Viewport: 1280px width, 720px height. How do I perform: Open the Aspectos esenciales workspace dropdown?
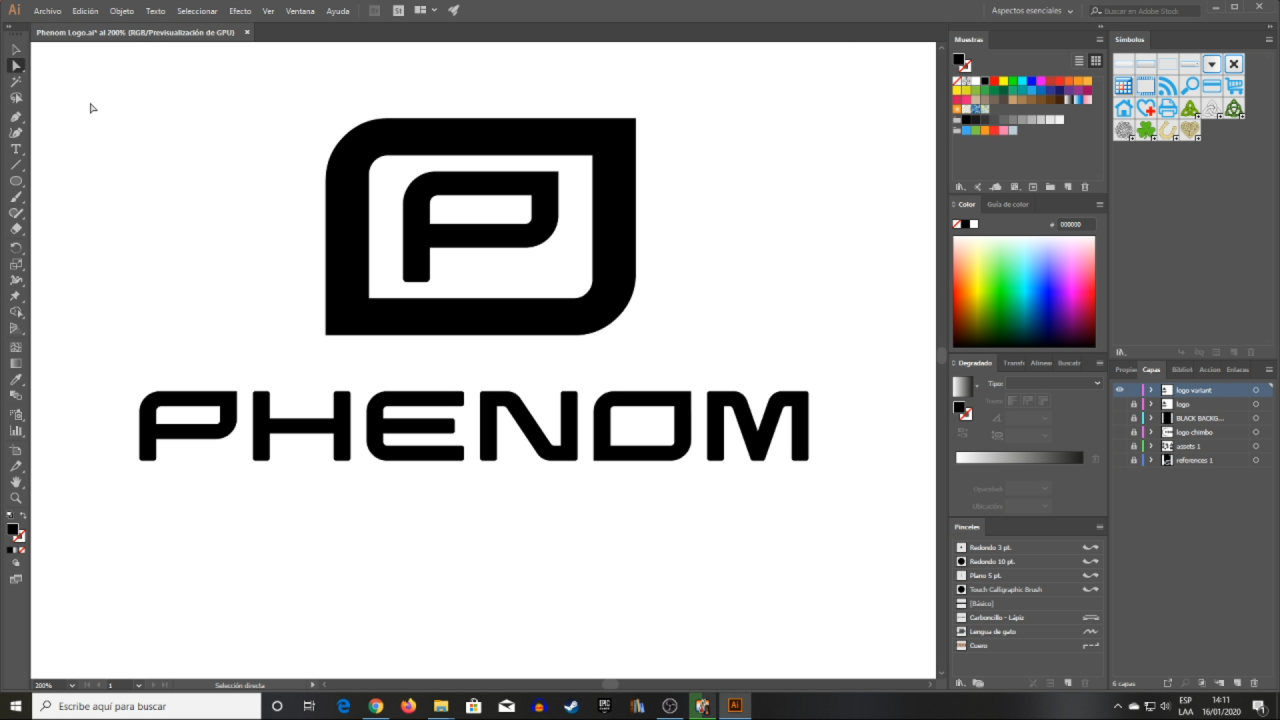pyautogui.click(x=1032, y=11)
